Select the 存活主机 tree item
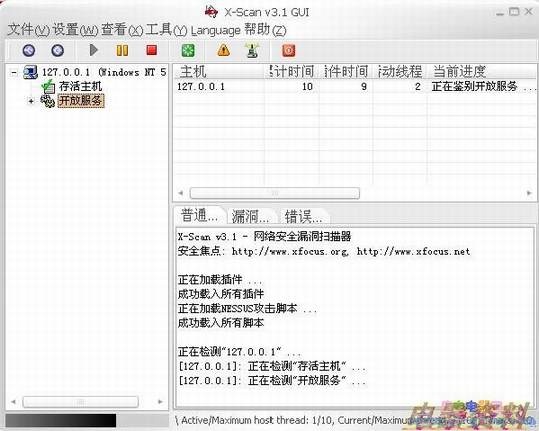 point(80,86)
